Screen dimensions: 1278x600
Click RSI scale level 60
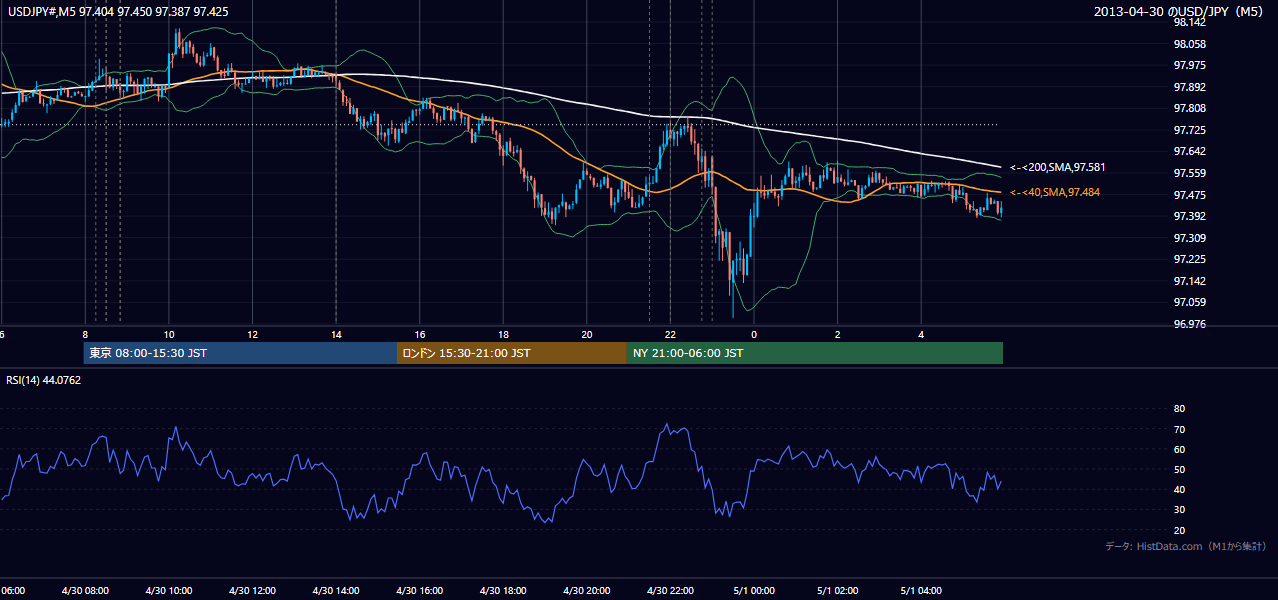point(1179,449)
